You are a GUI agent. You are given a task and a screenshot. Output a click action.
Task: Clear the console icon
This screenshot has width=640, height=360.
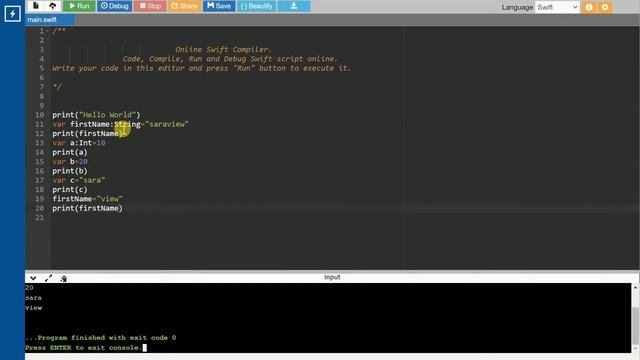(x=63, y=278)
